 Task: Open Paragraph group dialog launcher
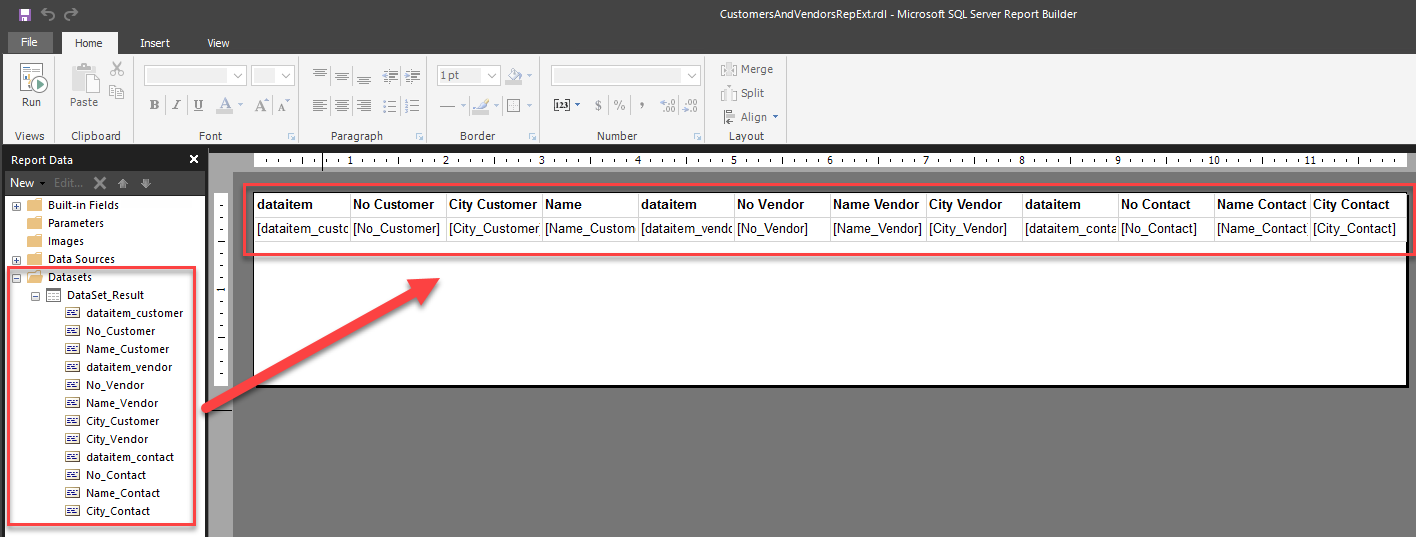click(x=420, y=136)
